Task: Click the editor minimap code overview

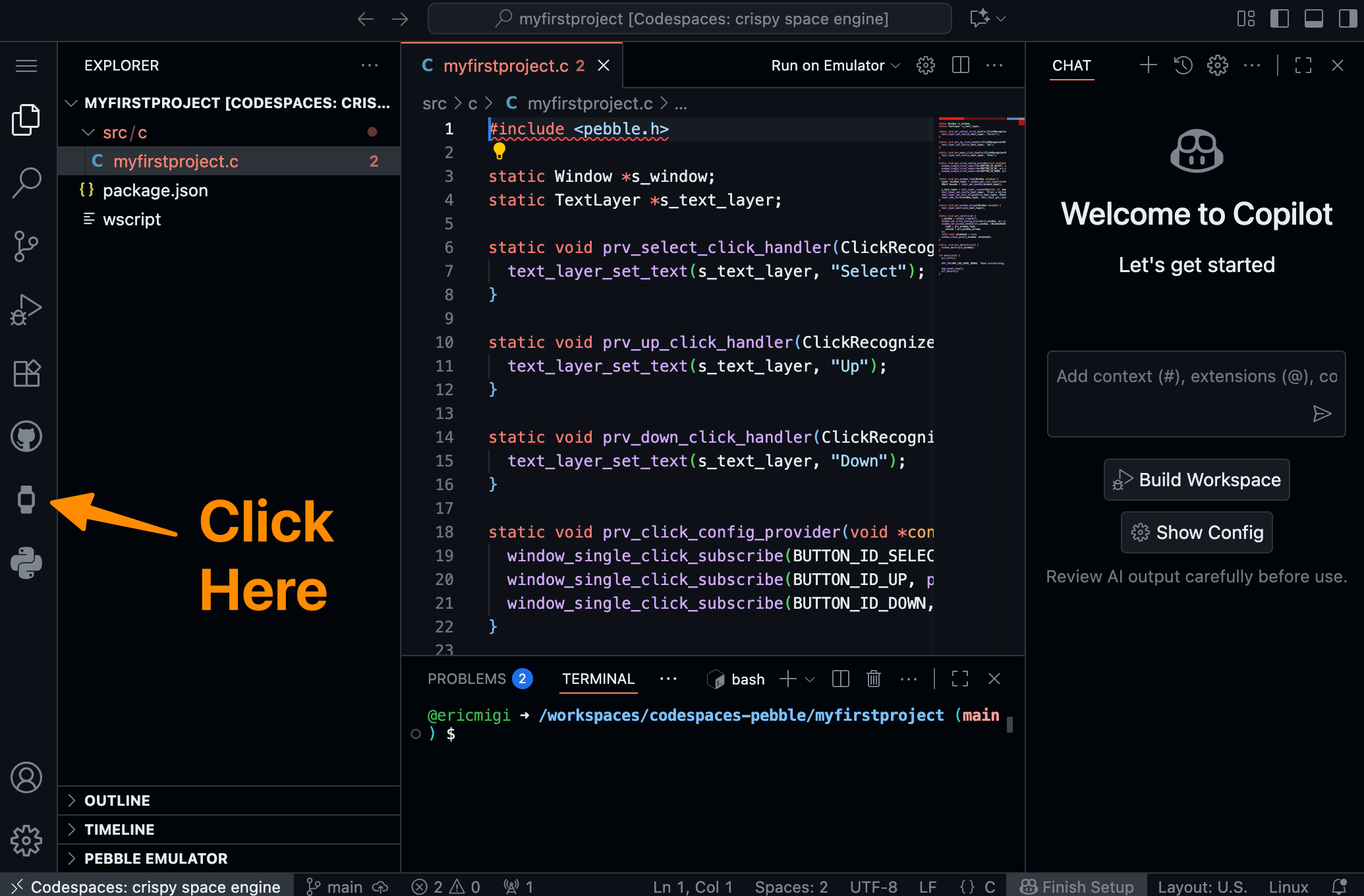Action: pyautogui.click(x=971, y=198)
